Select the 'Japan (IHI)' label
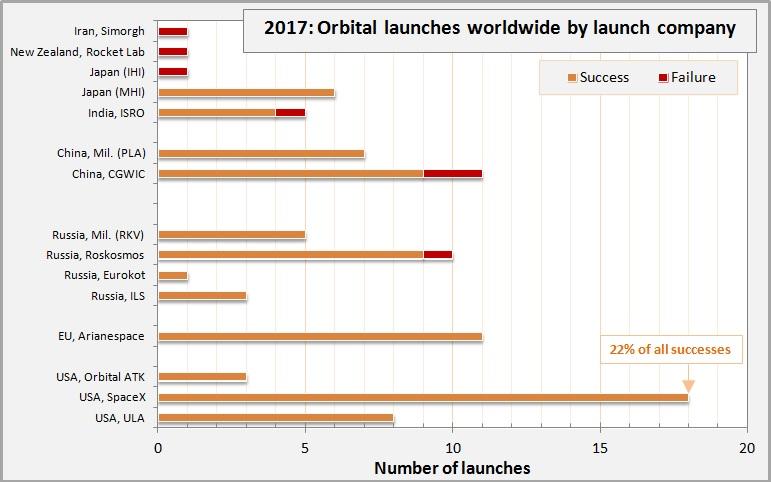This screenshot has width=771, height=482. (117, 72)
